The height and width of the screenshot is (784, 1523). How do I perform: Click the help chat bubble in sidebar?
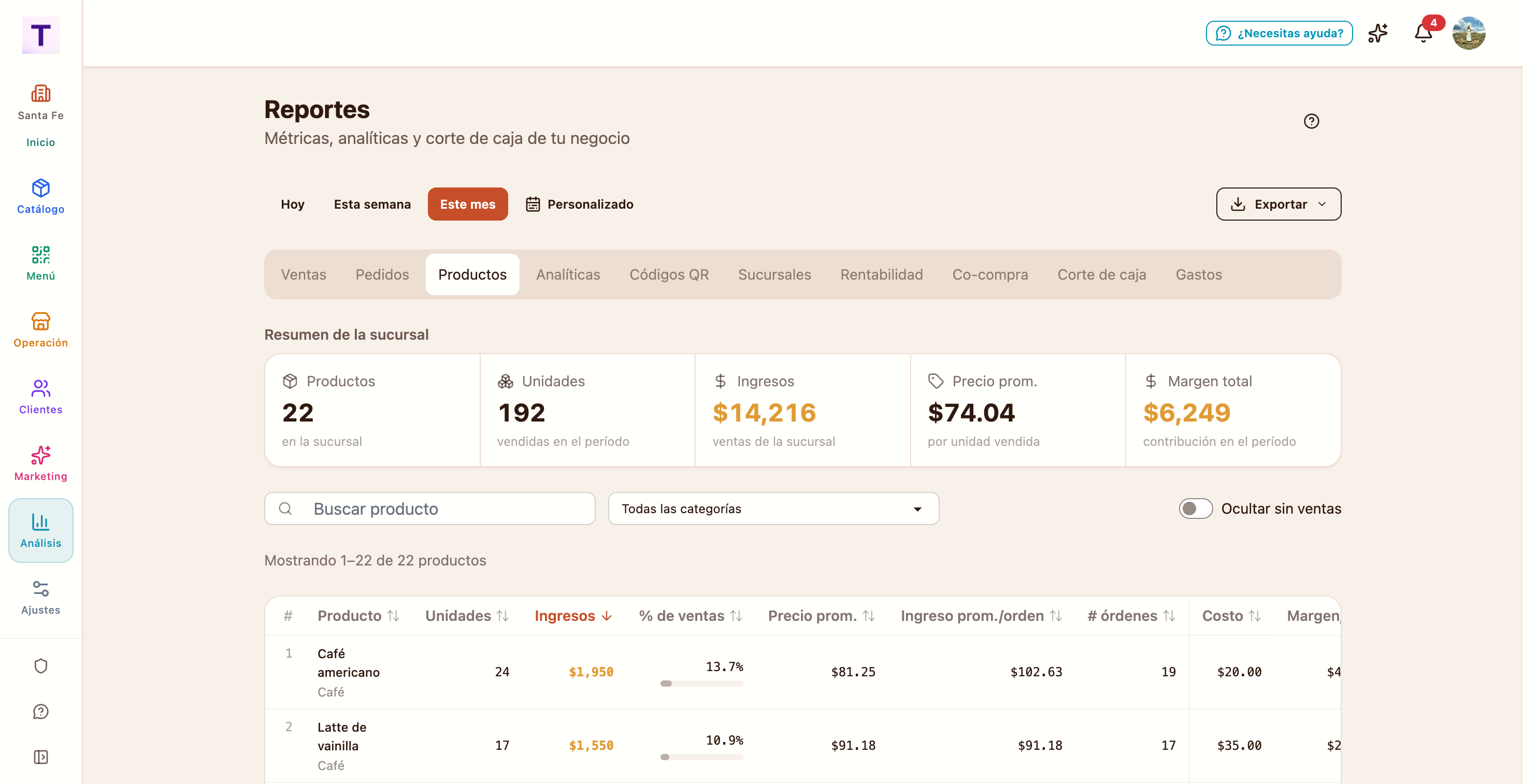click(41, 712)
